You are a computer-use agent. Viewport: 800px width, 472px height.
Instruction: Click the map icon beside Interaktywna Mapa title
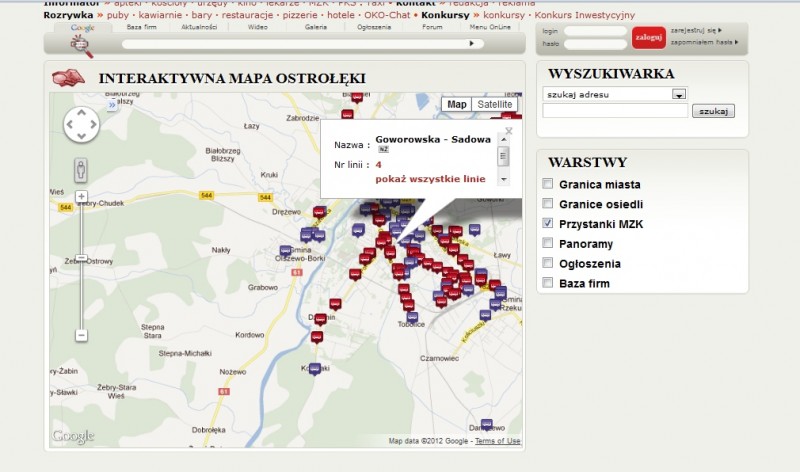click(x=68, y=78)
